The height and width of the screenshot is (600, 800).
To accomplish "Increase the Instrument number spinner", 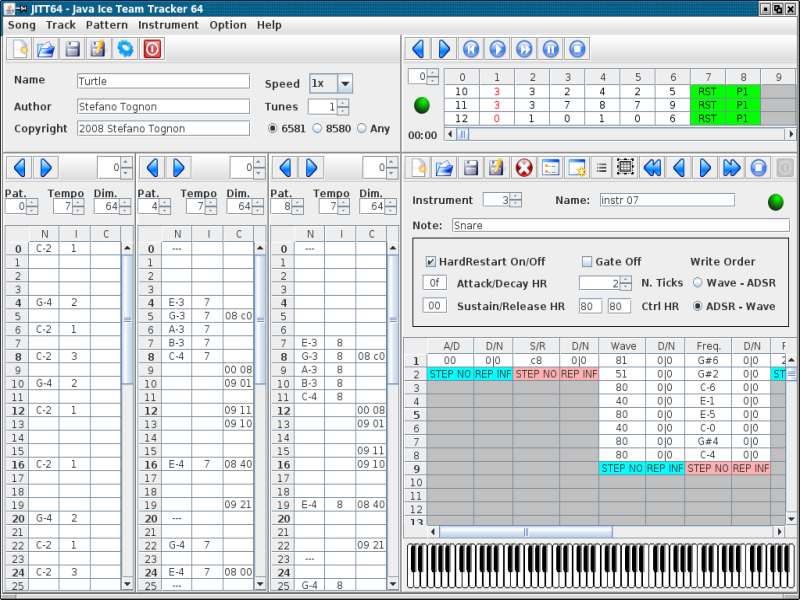I will [515, 196].
